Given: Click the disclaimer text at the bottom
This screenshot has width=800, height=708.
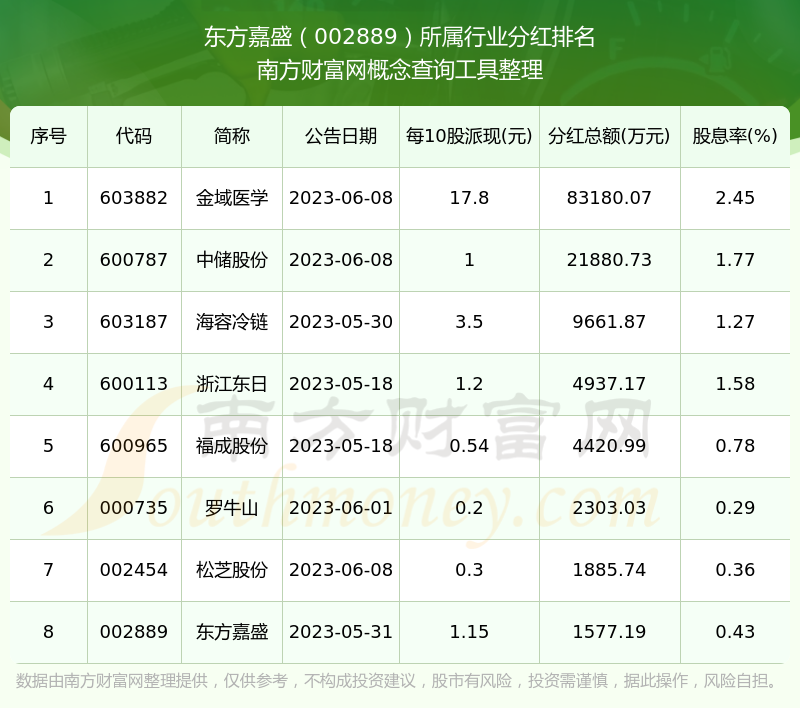Looking at the screenshot, I should (x=398, y=681).
